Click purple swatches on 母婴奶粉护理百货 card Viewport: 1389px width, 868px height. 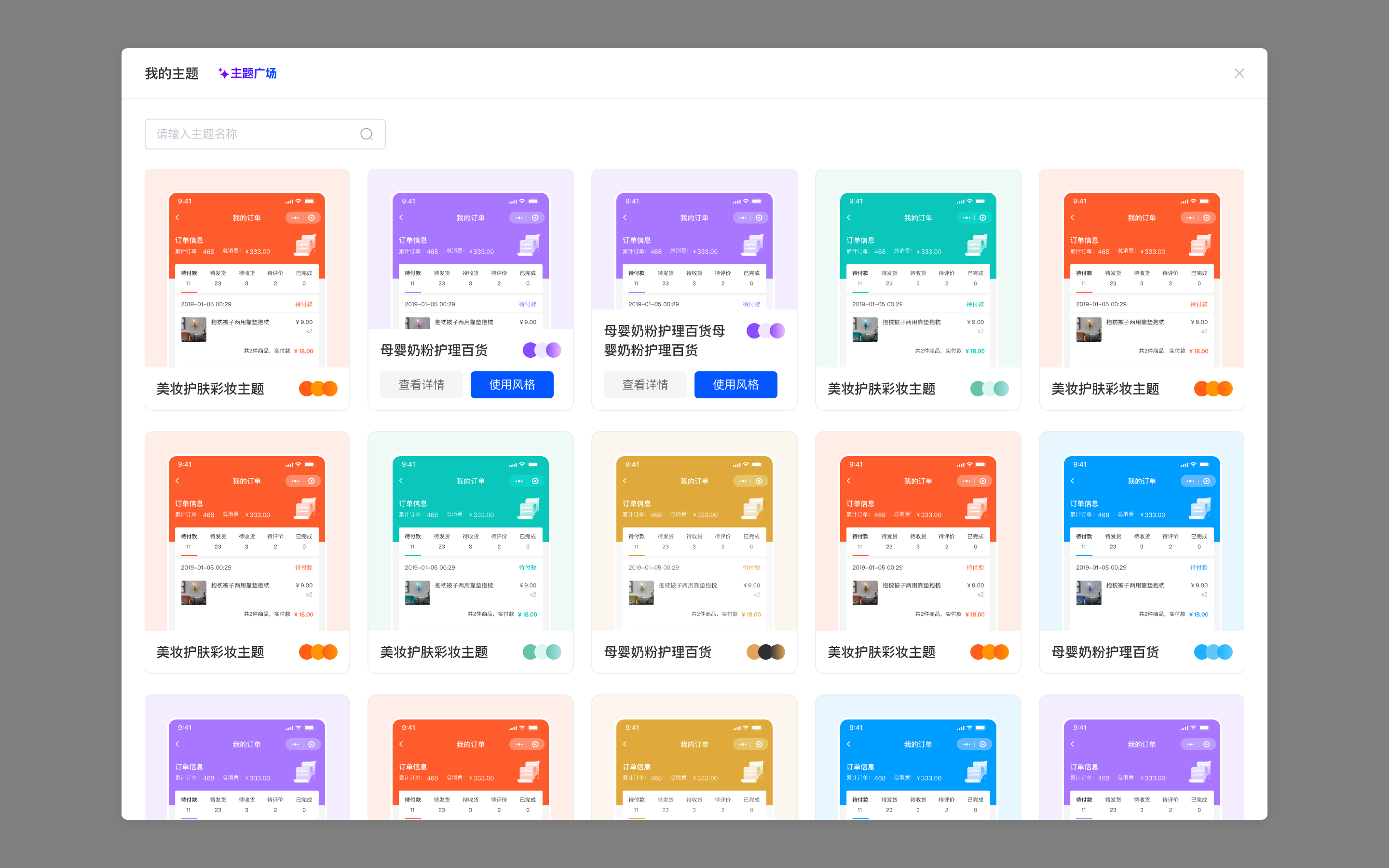tap(541, 350)
